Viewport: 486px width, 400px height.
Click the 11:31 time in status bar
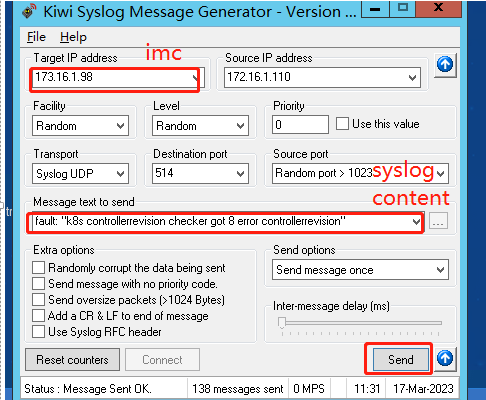tap(367, 389)
